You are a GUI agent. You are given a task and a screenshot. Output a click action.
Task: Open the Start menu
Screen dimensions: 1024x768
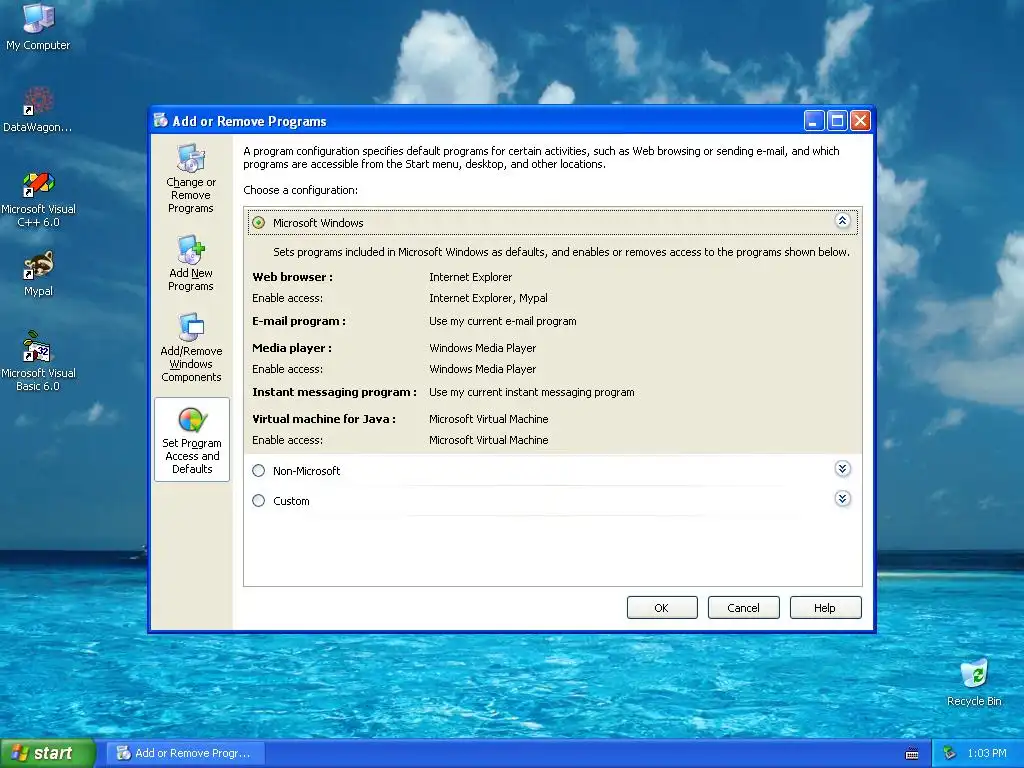[x=48, y=753]
